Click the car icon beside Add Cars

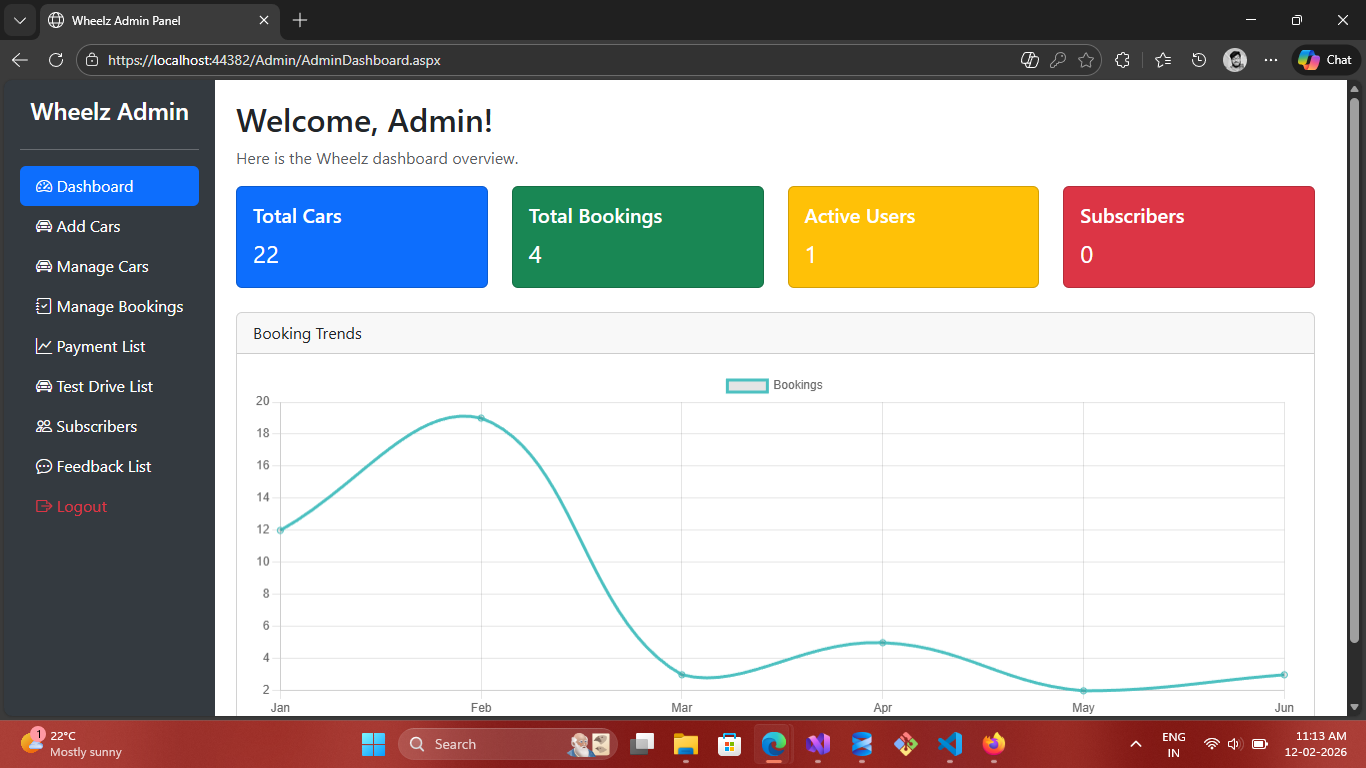[x=44, y=227]
